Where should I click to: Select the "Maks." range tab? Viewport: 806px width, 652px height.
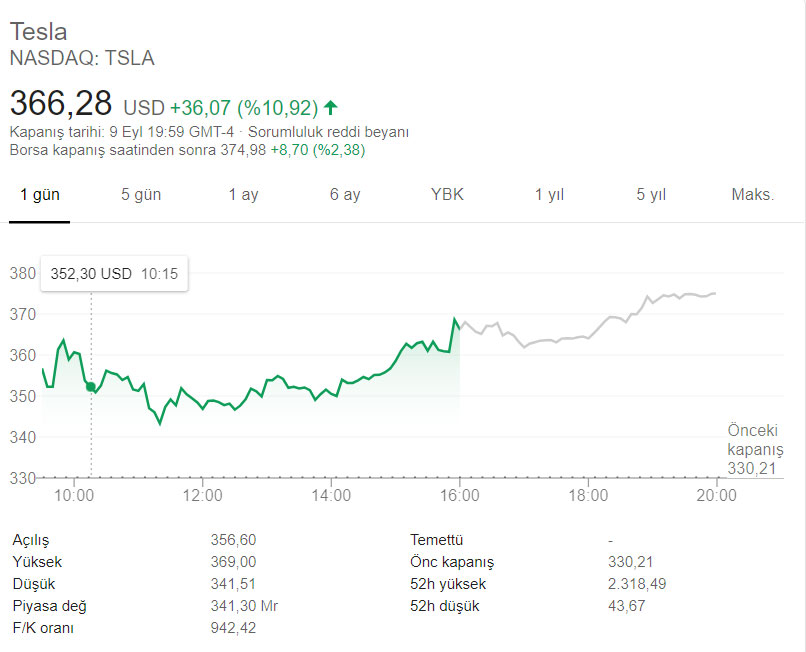[x=753, y=195]
